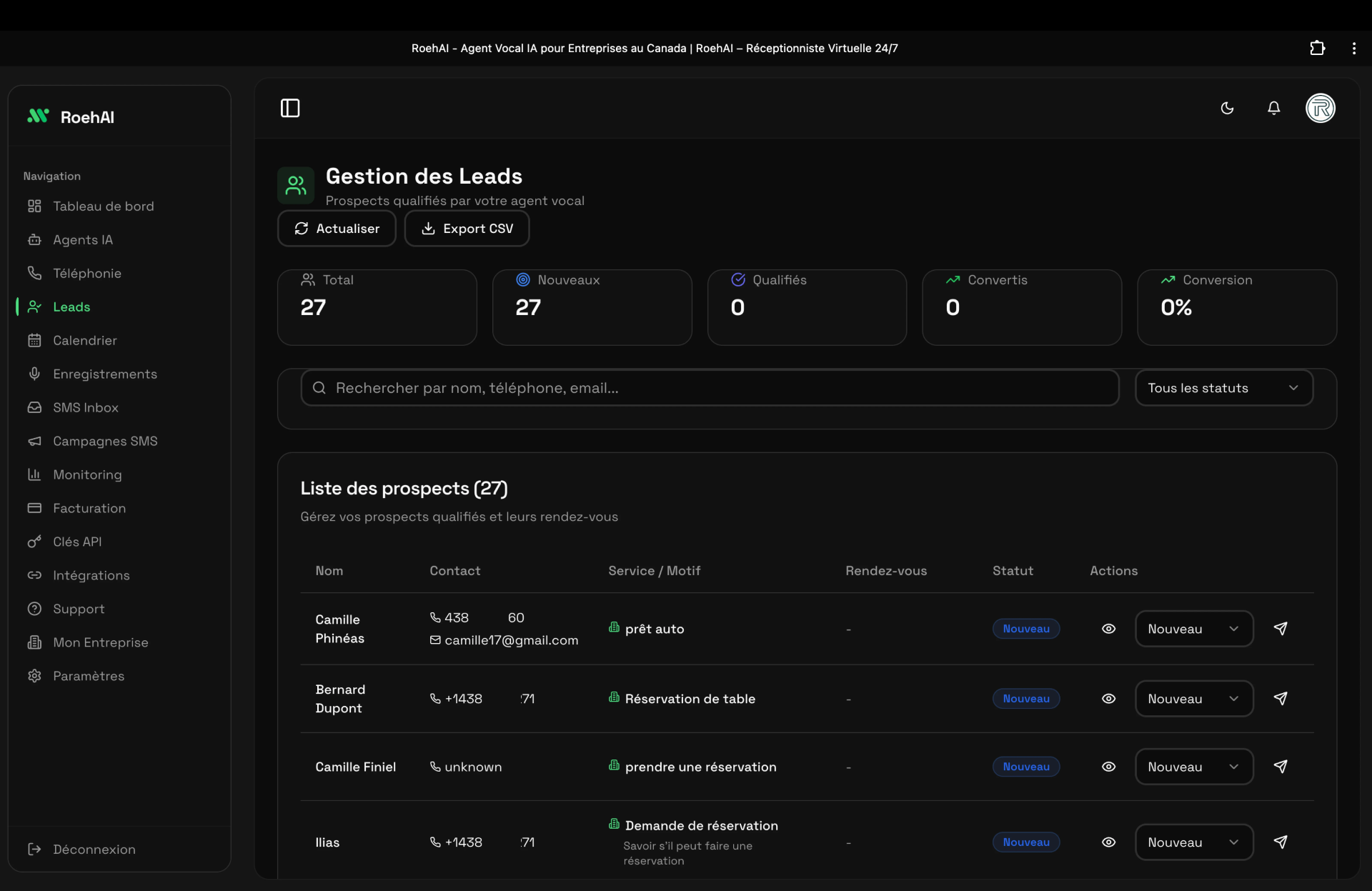Click the Qualifiés stats card
The image size is (1372, 891).
coord(807,307)
